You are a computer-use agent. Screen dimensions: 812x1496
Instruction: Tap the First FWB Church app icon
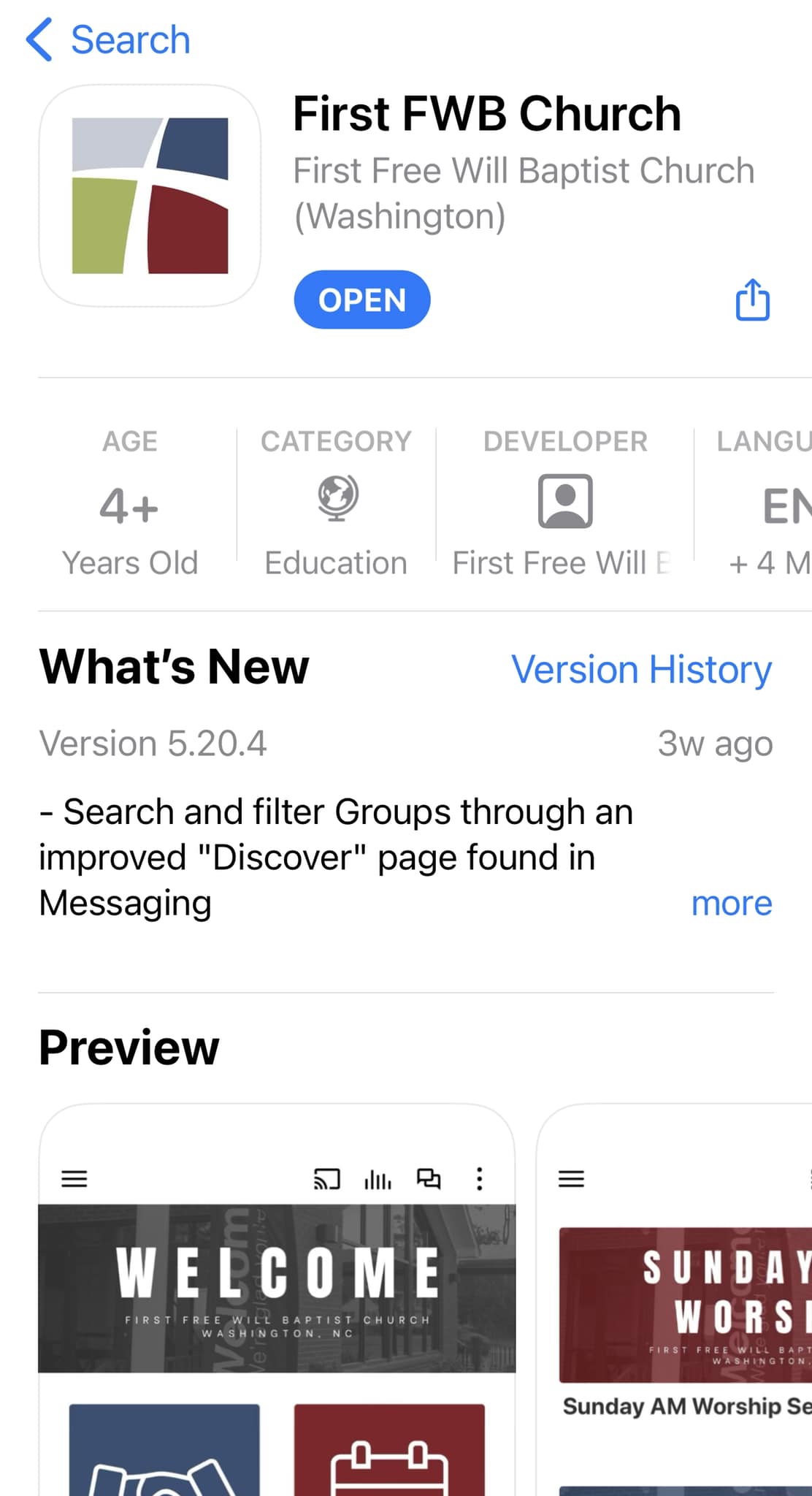coord(150,195)
